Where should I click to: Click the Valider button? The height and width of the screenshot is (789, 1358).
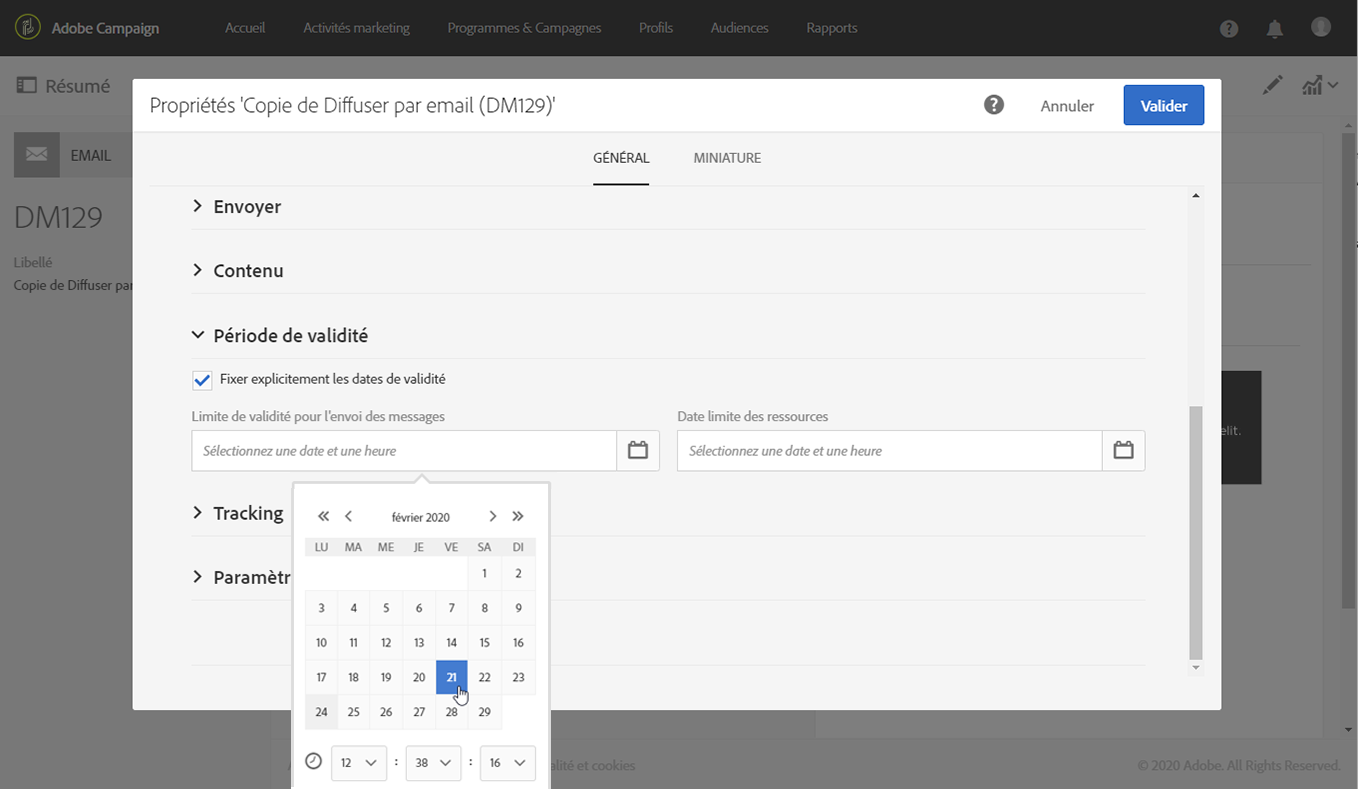[x=1164, y=105]
